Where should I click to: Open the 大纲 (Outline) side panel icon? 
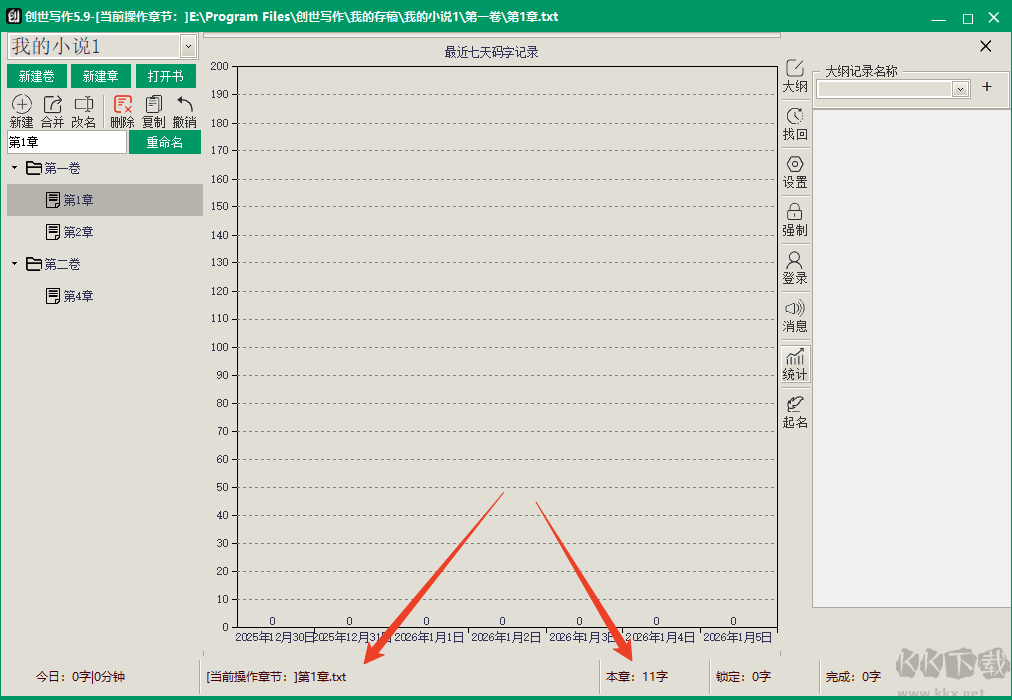tap(795, 69)
